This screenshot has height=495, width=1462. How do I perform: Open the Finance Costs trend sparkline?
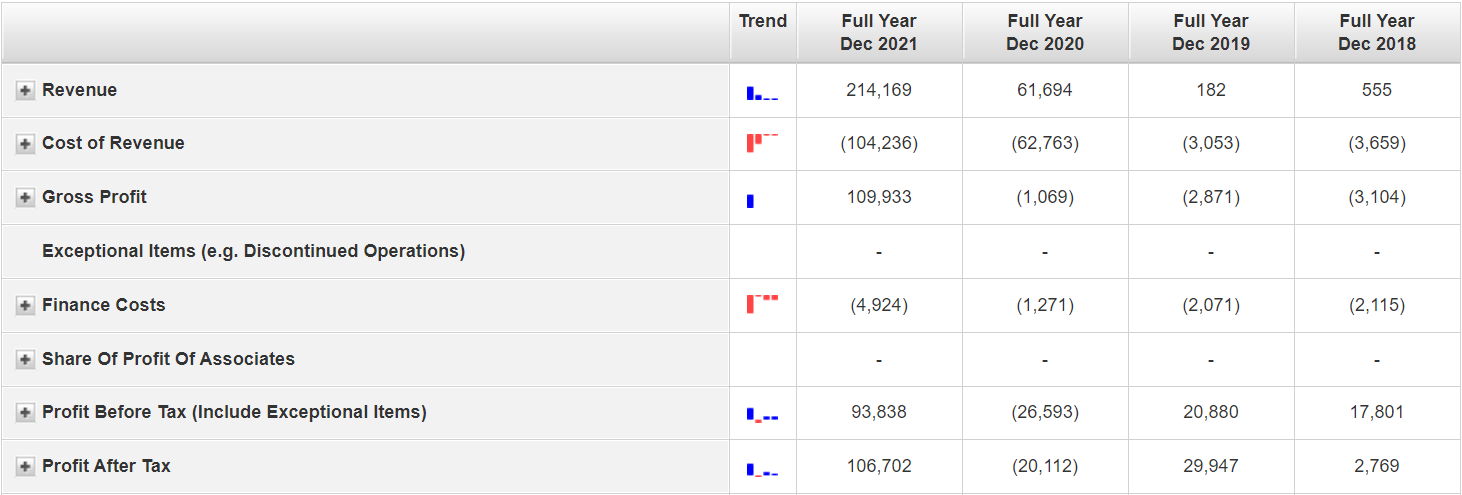tap(762, 303)
